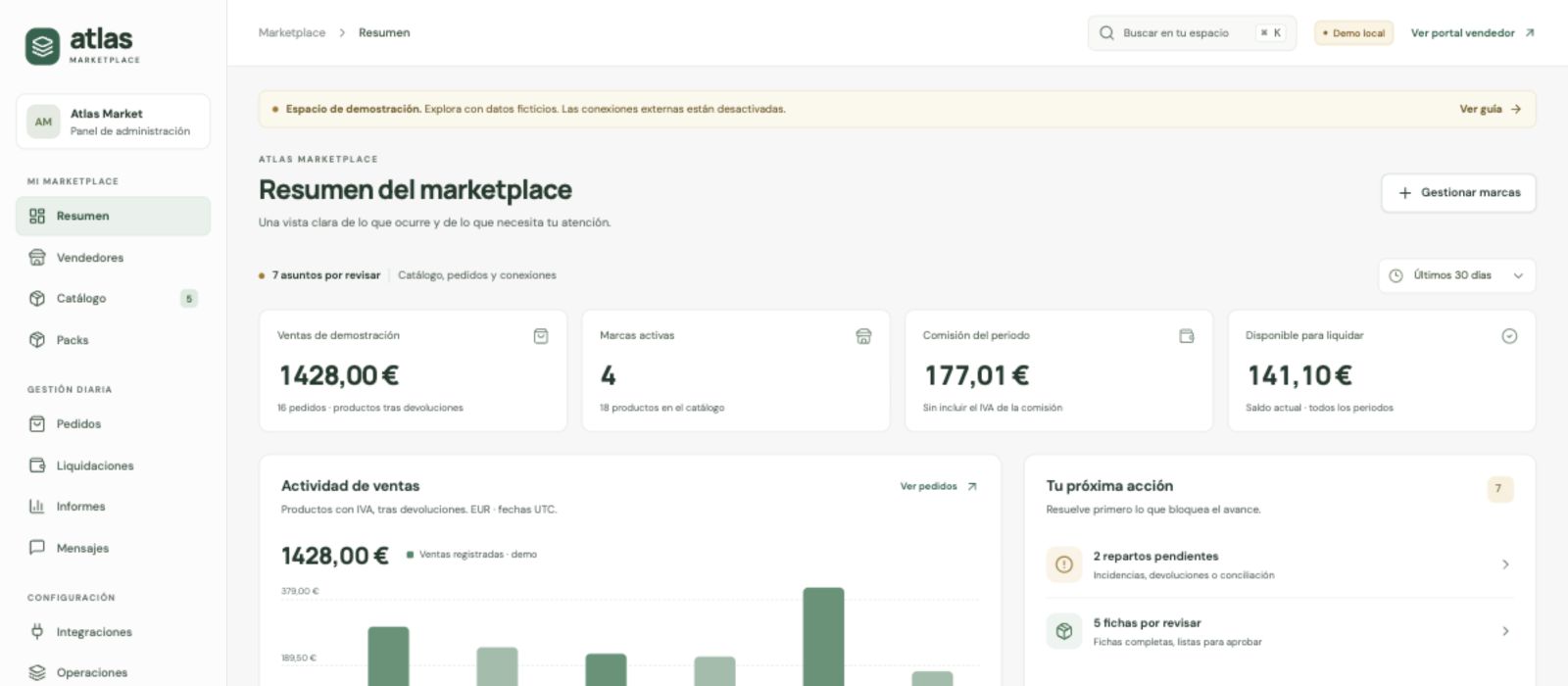
Task: Click the AM avatar badge
Action: [43, 122]
